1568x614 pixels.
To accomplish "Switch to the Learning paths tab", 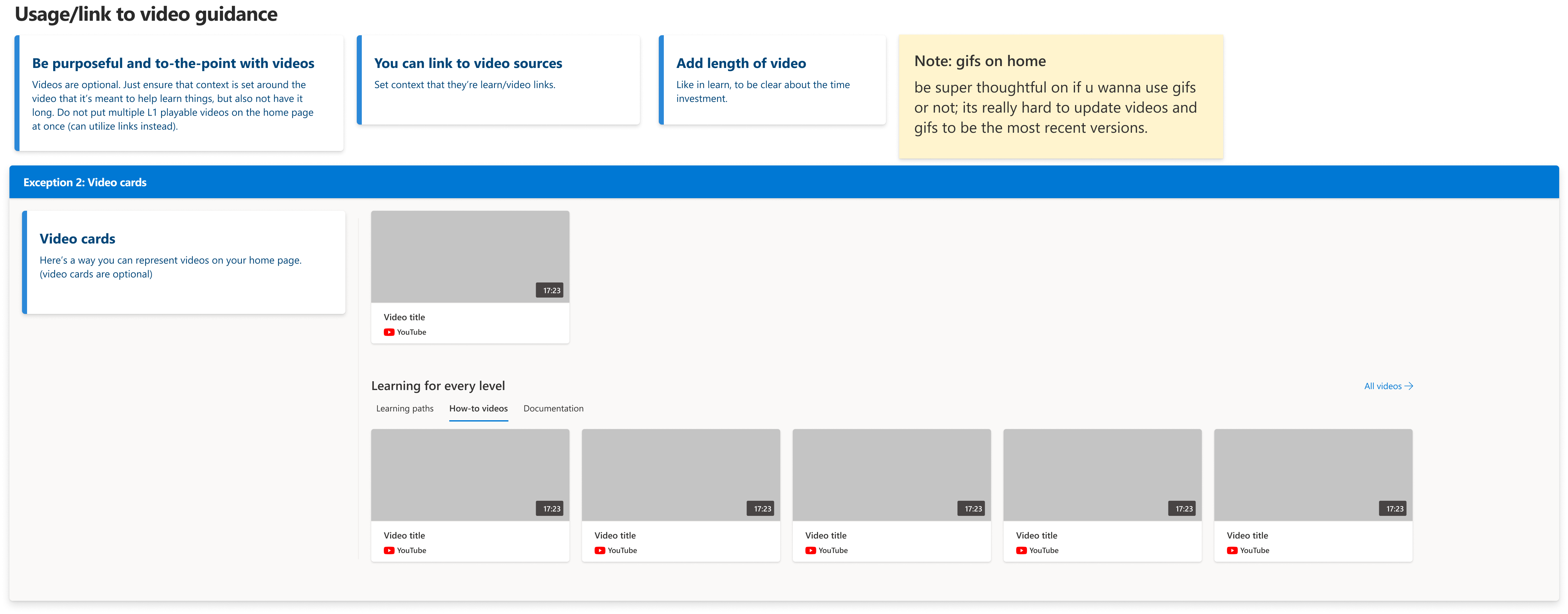I will tap(405, 409).
